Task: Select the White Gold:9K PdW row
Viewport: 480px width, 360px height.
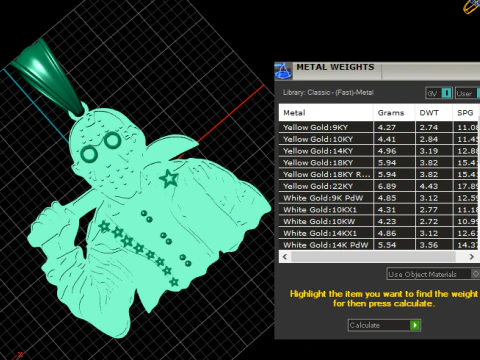Action: [379, 198]
